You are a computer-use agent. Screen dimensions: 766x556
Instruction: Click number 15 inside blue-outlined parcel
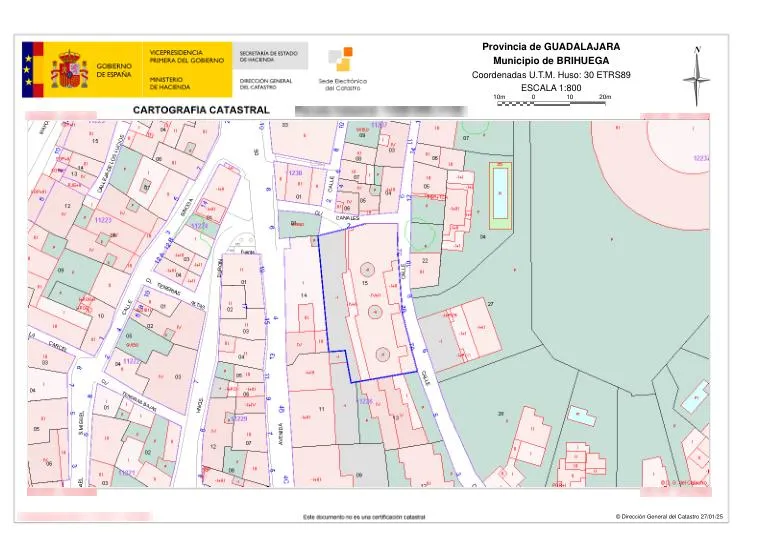(x=365, y=283)
